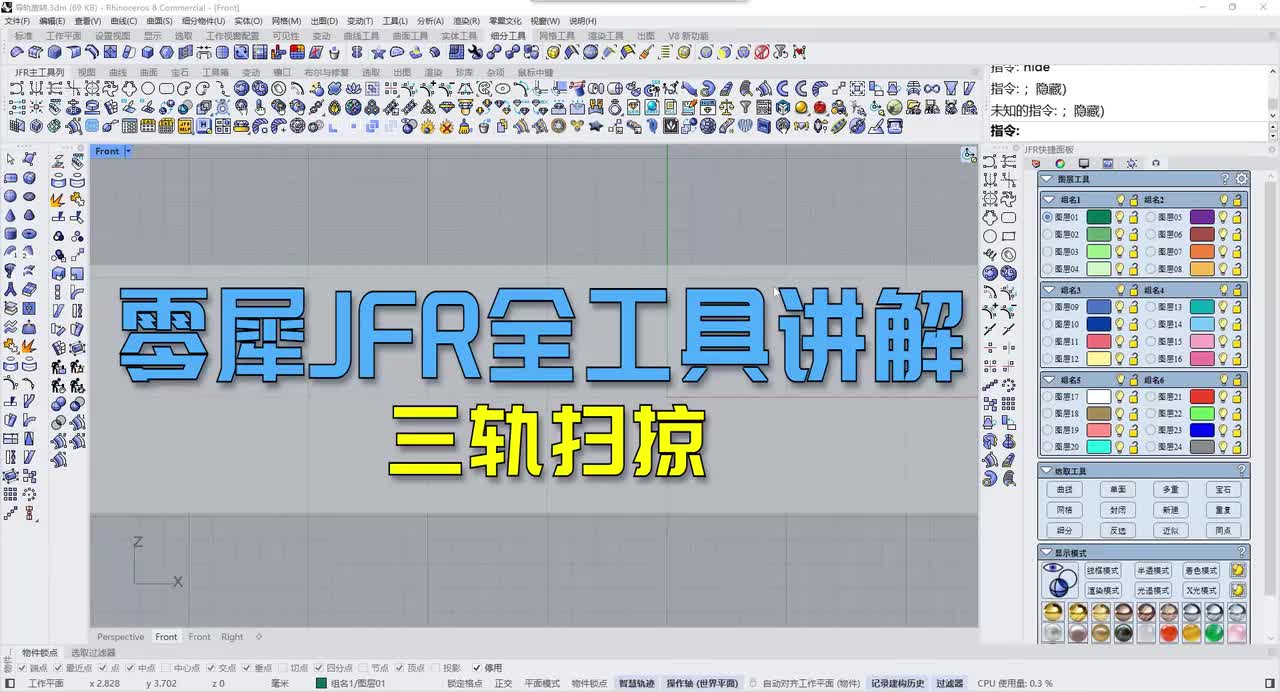
Task: Apply the green gem material sphere
Action: tap(1214, 633)
